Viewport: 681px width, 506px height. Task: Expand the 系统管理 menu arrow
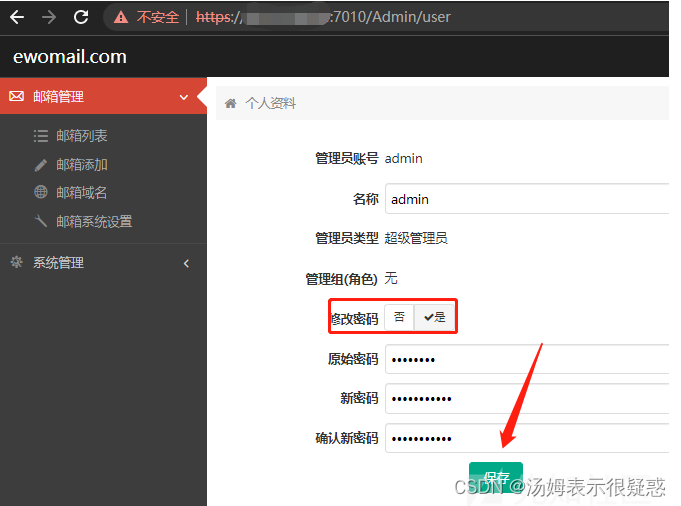[x=186, y=263]
